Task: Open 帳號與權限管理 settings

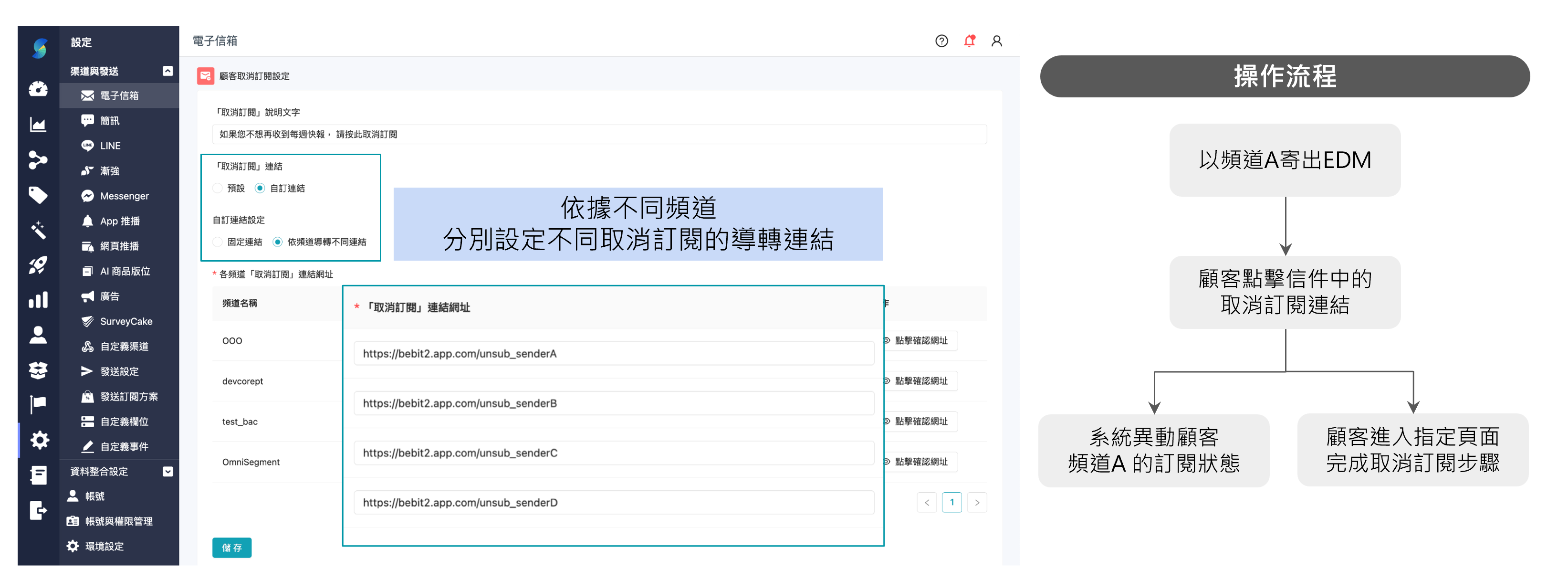Action: coord(119,521)
